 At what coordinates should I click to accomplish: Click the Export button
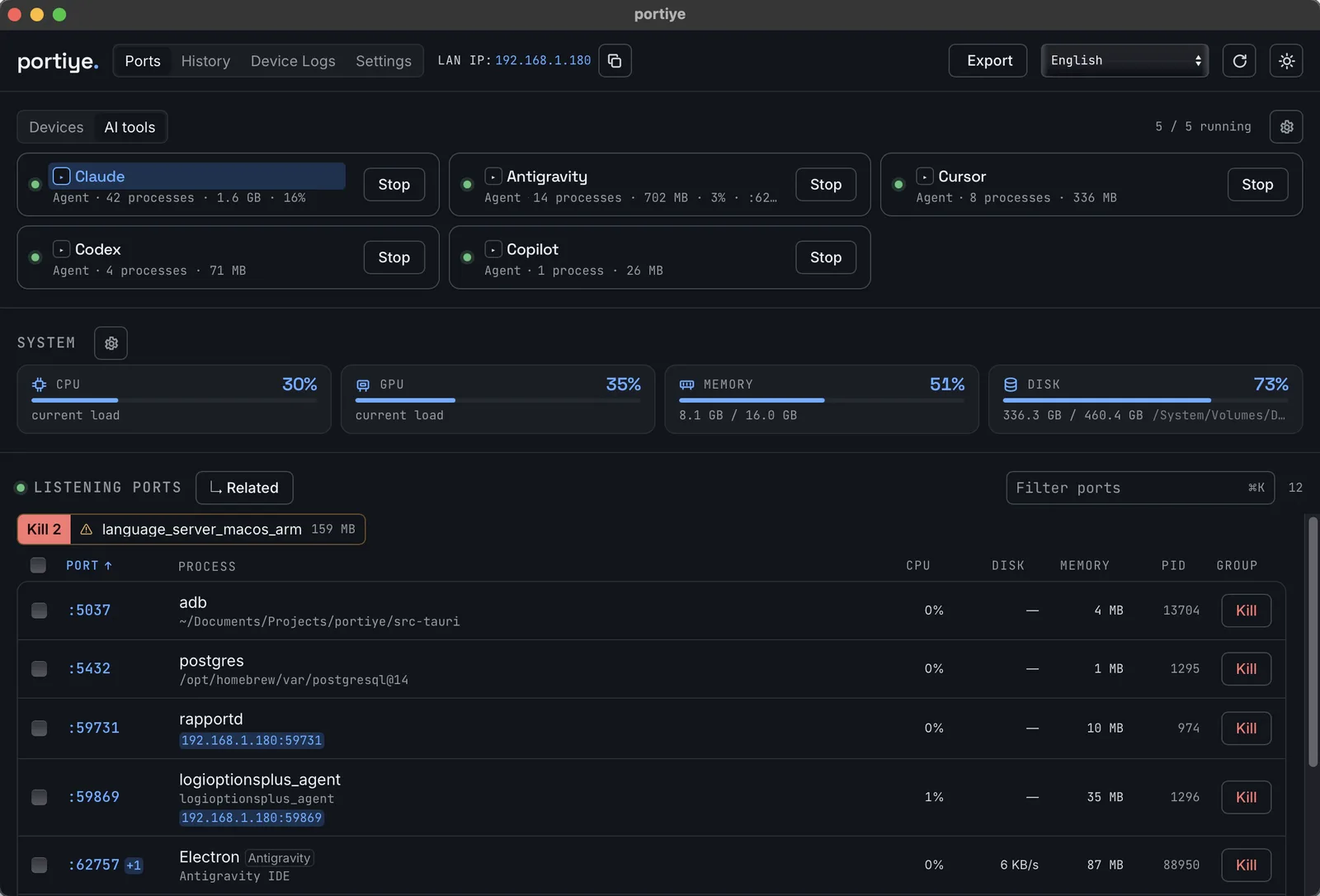(x=988, y=60)
